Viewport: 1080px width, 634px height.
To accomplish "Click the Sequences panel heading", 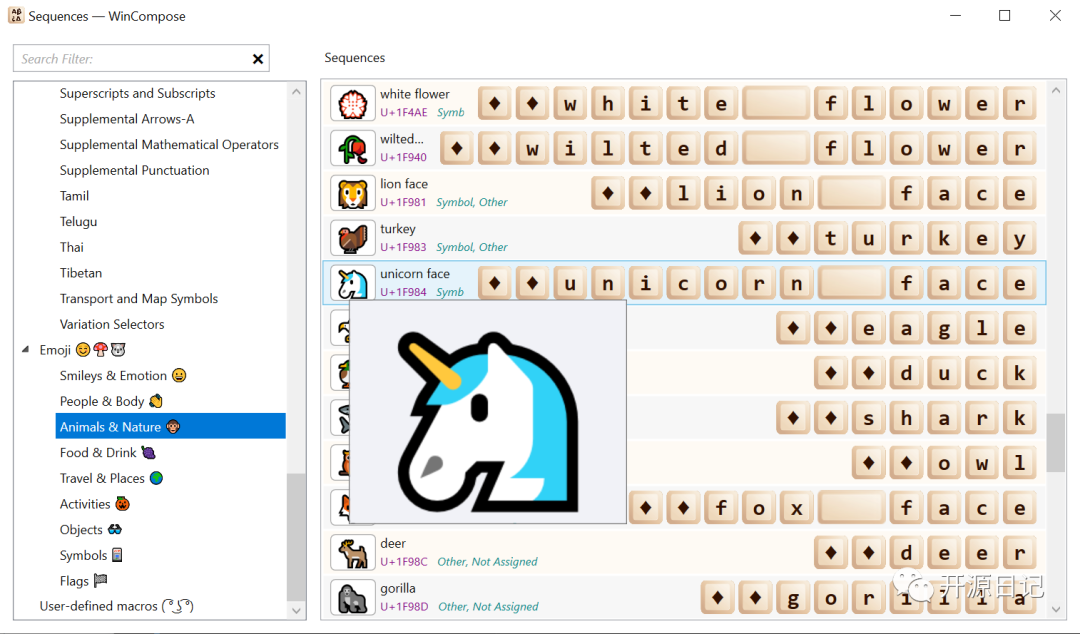I will tap(355, 58).
